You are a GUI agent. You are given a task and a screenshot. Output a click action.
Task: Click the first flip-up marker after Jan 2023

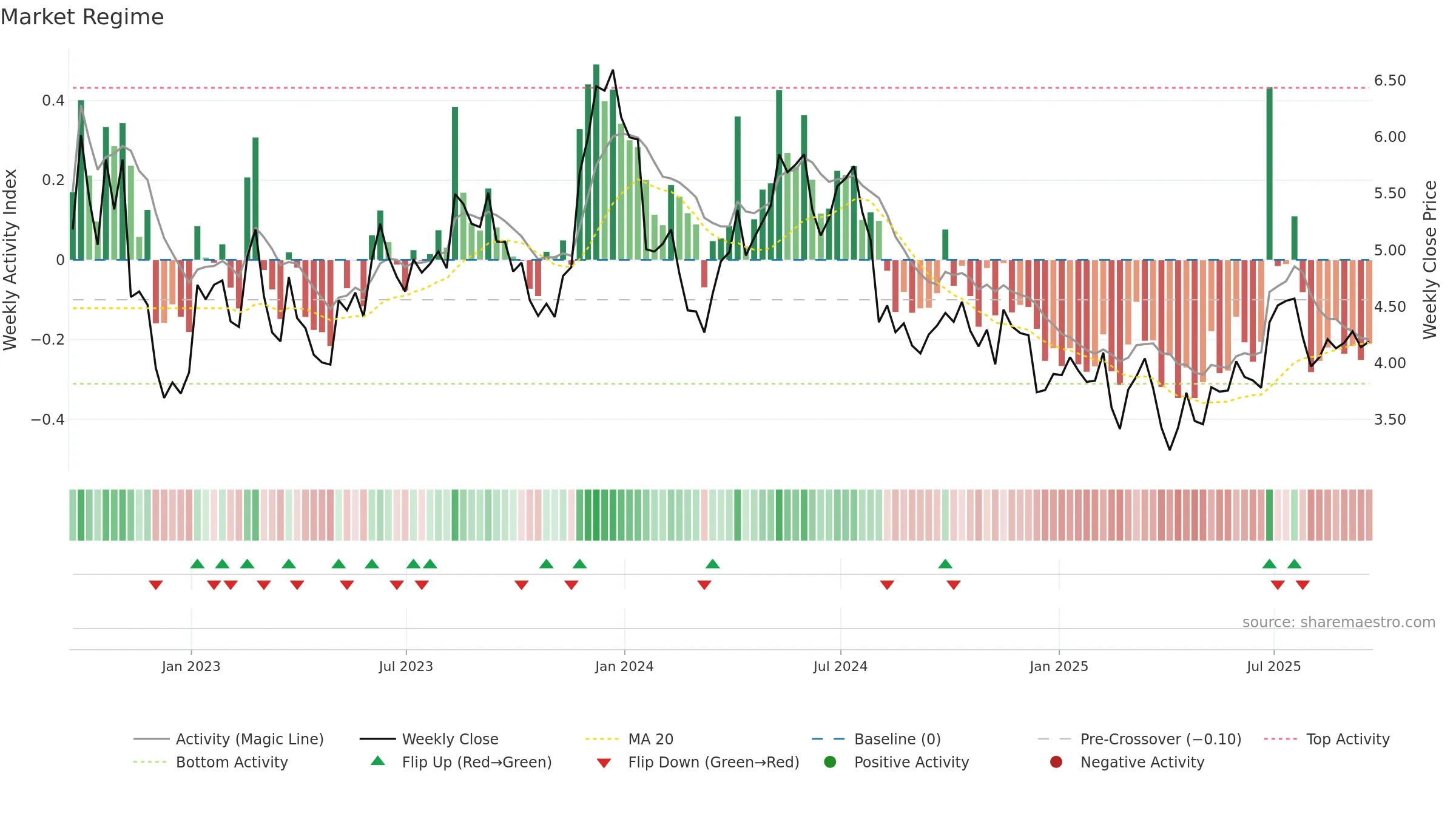pyautogui.click(x=197, y=564)
